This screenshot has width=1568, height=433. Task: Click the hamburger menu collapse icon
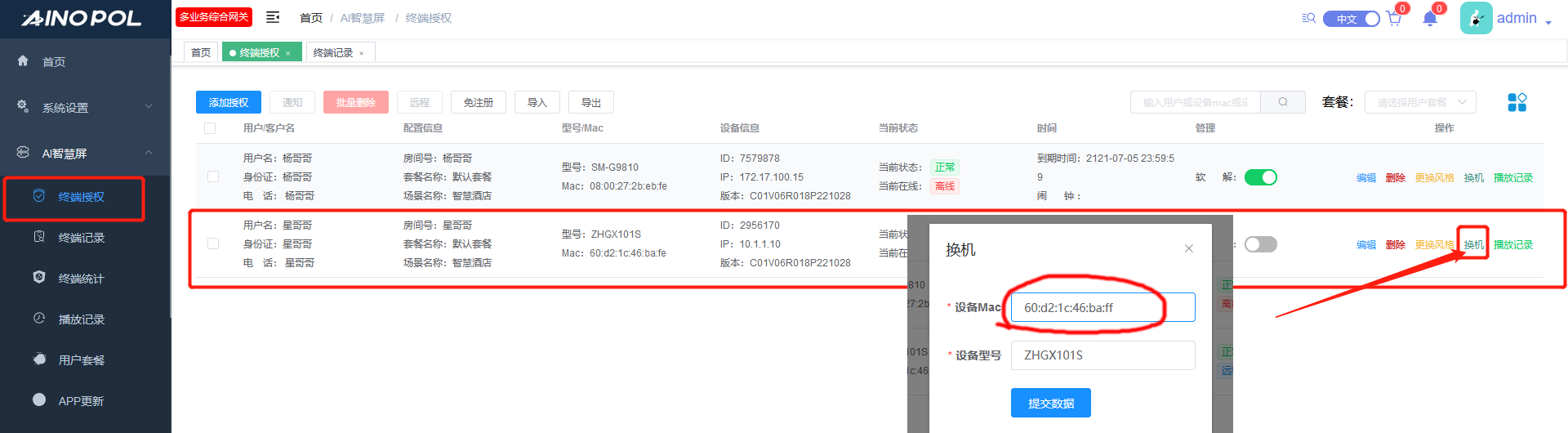(273, 17)
